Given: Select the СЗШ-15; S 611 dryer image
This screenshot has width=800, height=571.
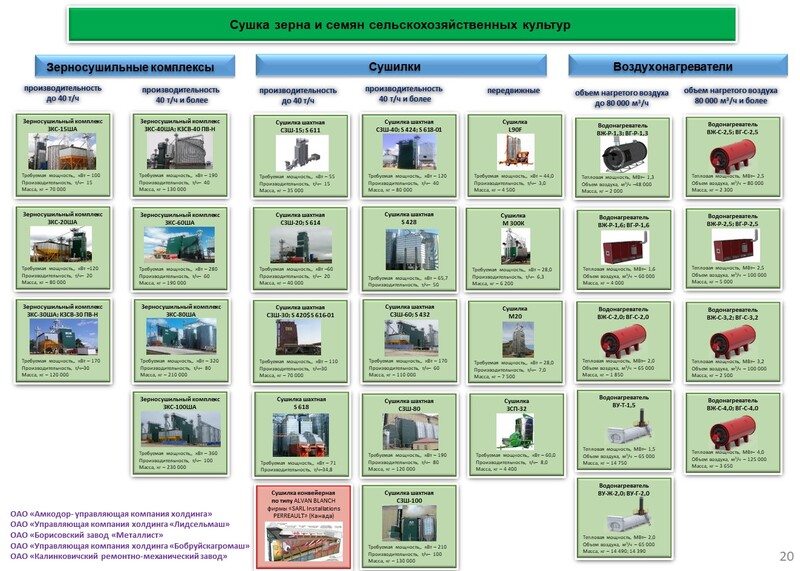Looking at the screenshot, I should coord(302,153).
